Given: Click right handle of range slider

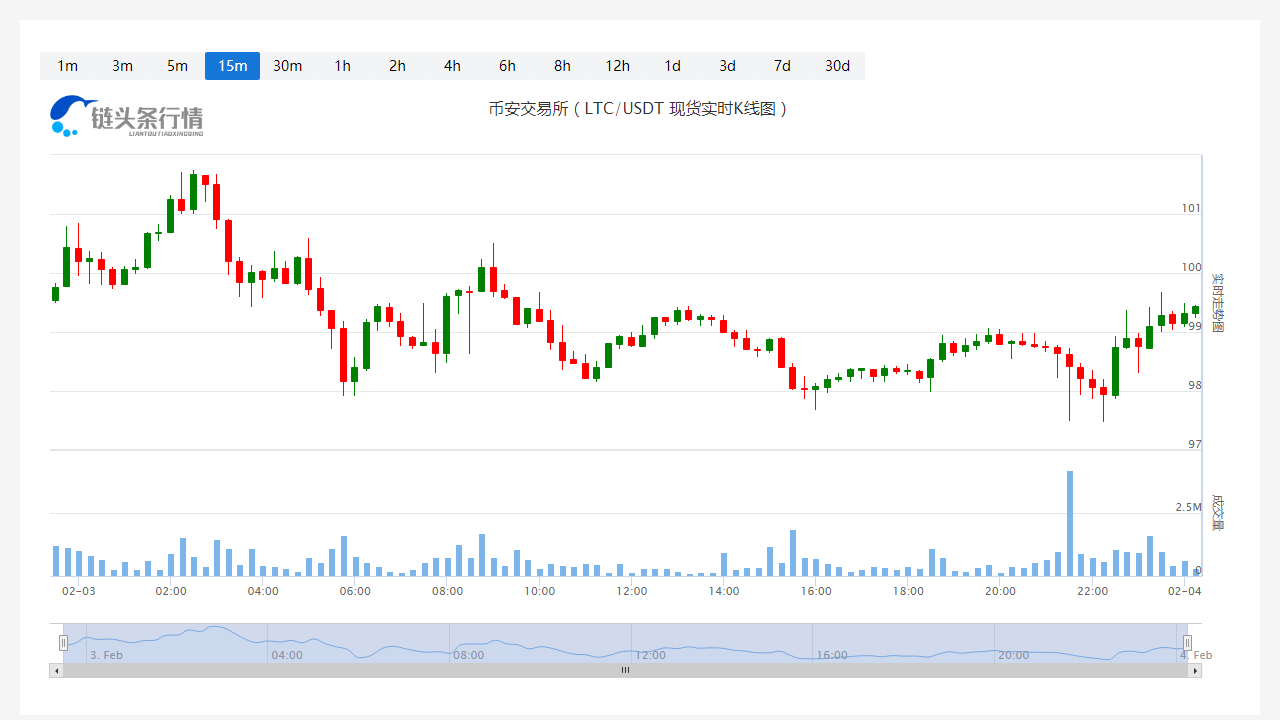Looking at the screenshot, I should pyautogui.click(x=1187, y=642).
